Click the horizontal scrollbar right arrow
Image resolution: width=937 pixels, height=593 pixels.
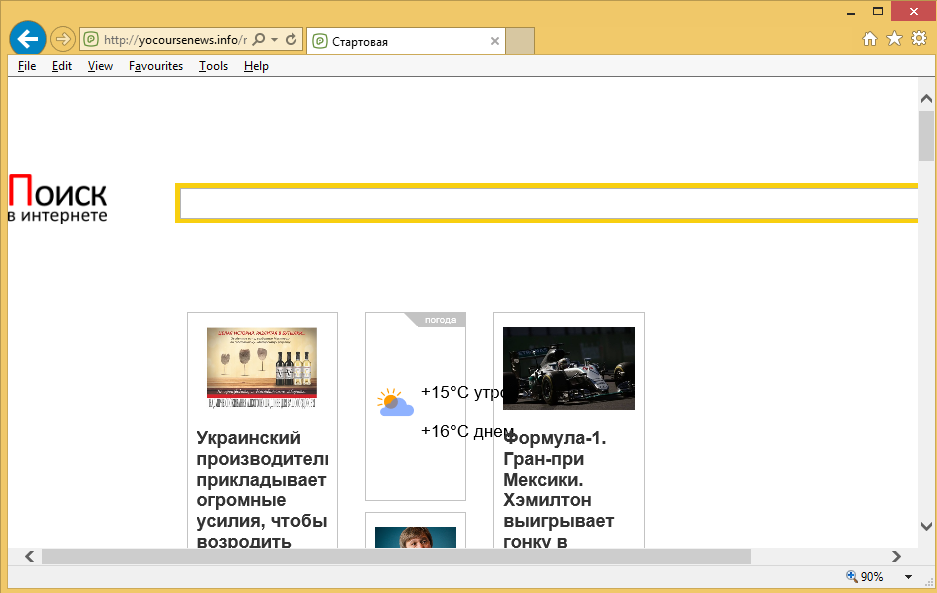(x=896, y=556)
